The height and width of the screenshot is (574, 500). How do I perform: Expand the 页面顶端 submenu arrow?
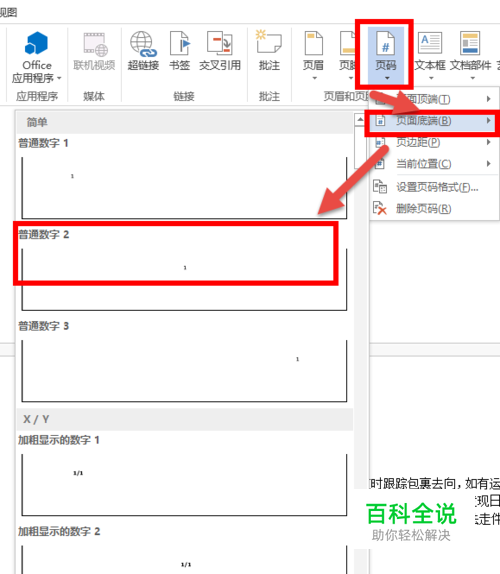(x=489, y=99)
